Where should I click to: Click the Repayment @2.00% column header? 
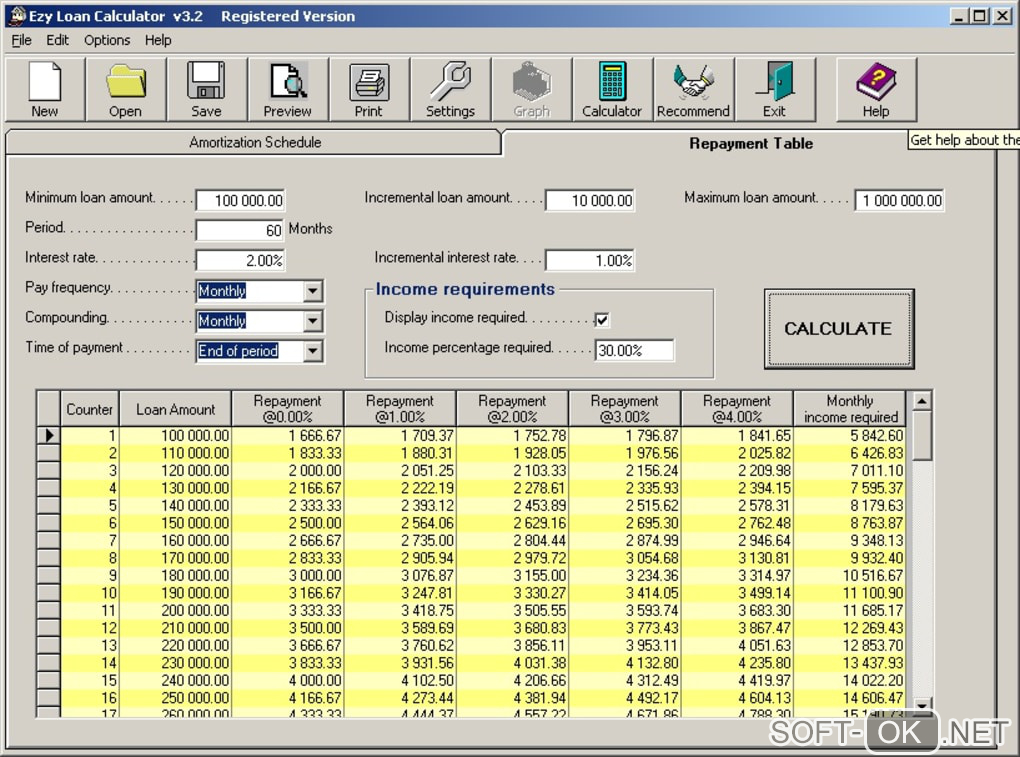point(513,409)
